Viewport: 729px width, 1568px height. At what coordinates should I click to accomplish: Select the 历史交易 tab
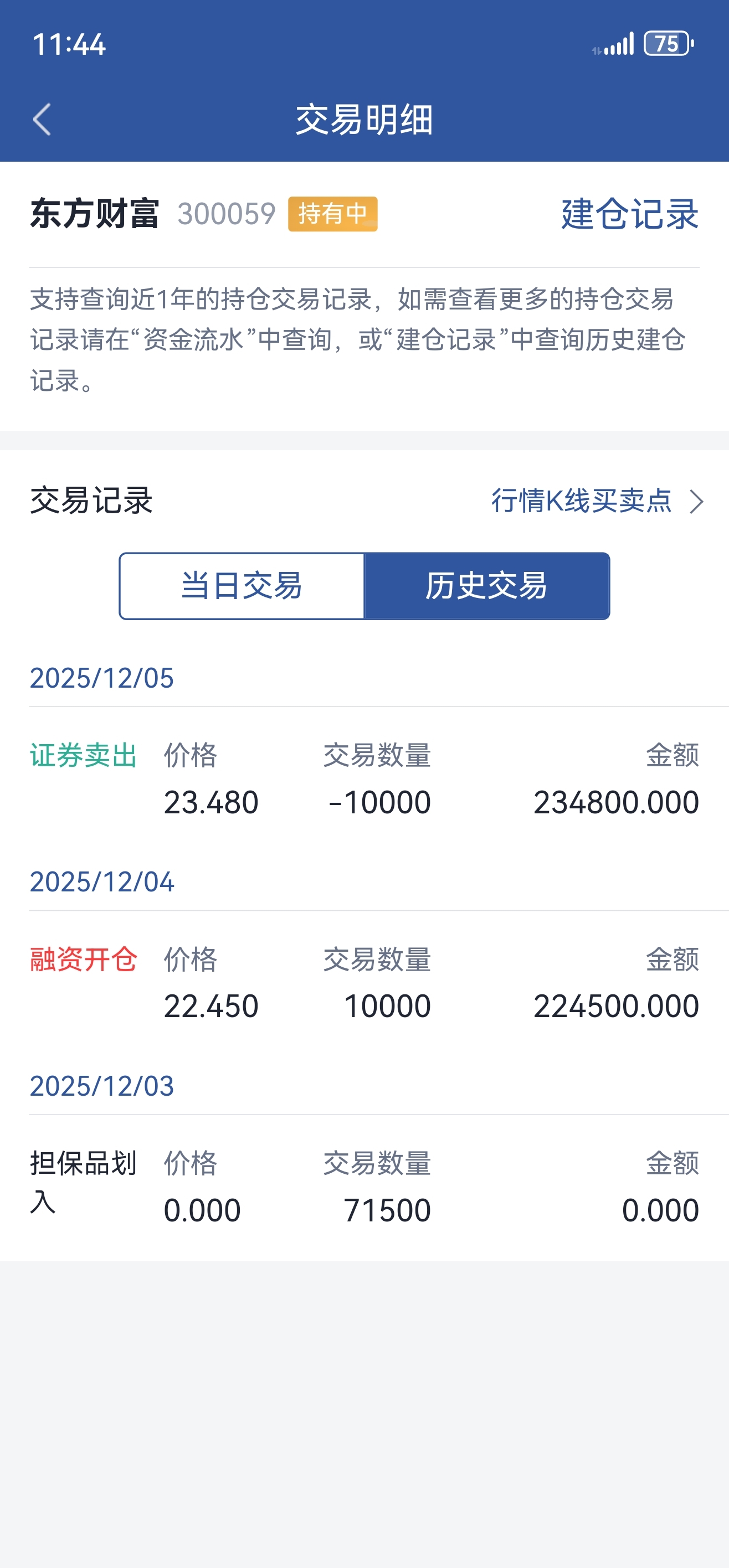click(x=486, y=586)
